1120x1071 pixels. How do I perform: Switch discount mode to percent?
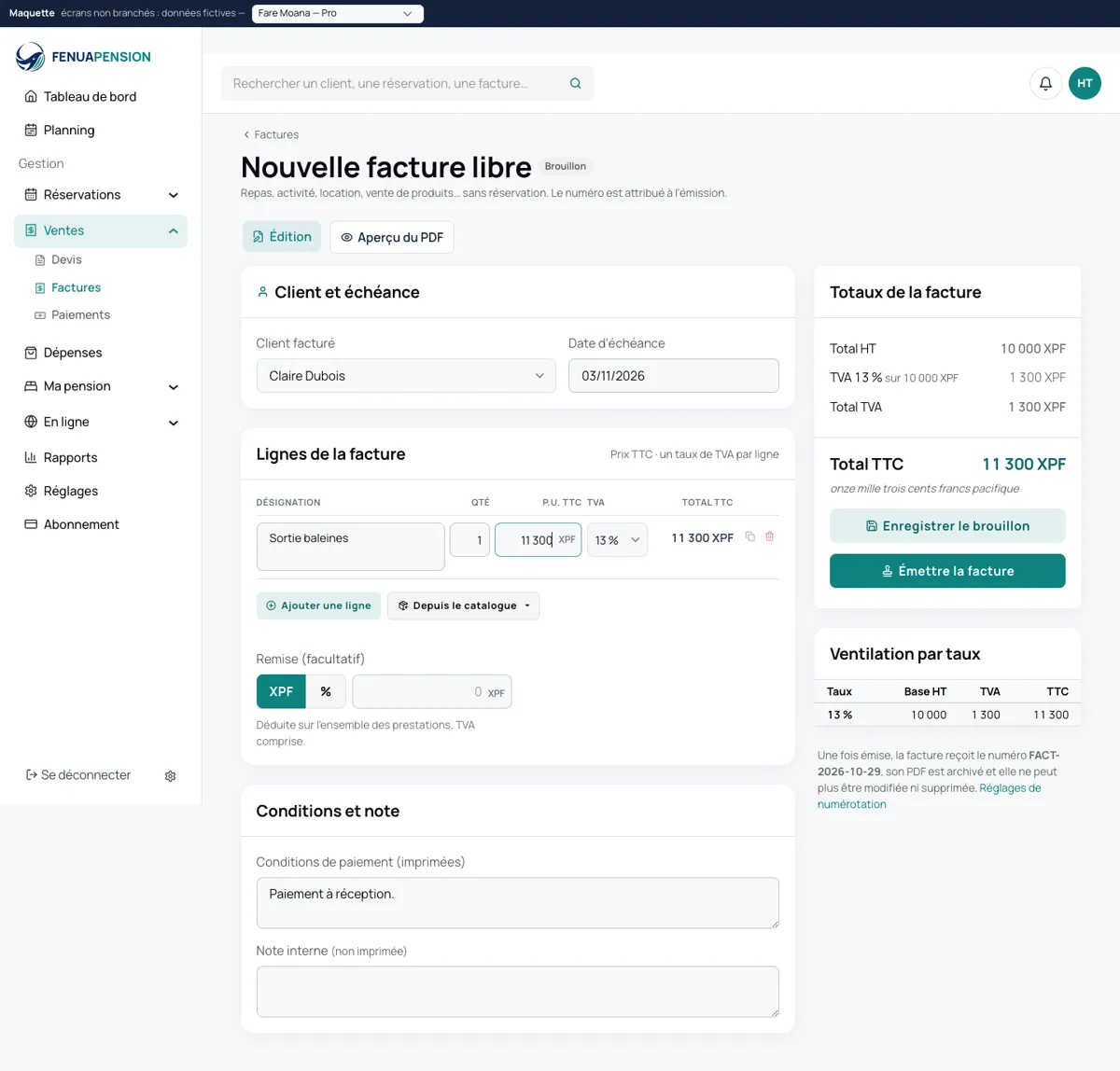[x=326, y=691]
